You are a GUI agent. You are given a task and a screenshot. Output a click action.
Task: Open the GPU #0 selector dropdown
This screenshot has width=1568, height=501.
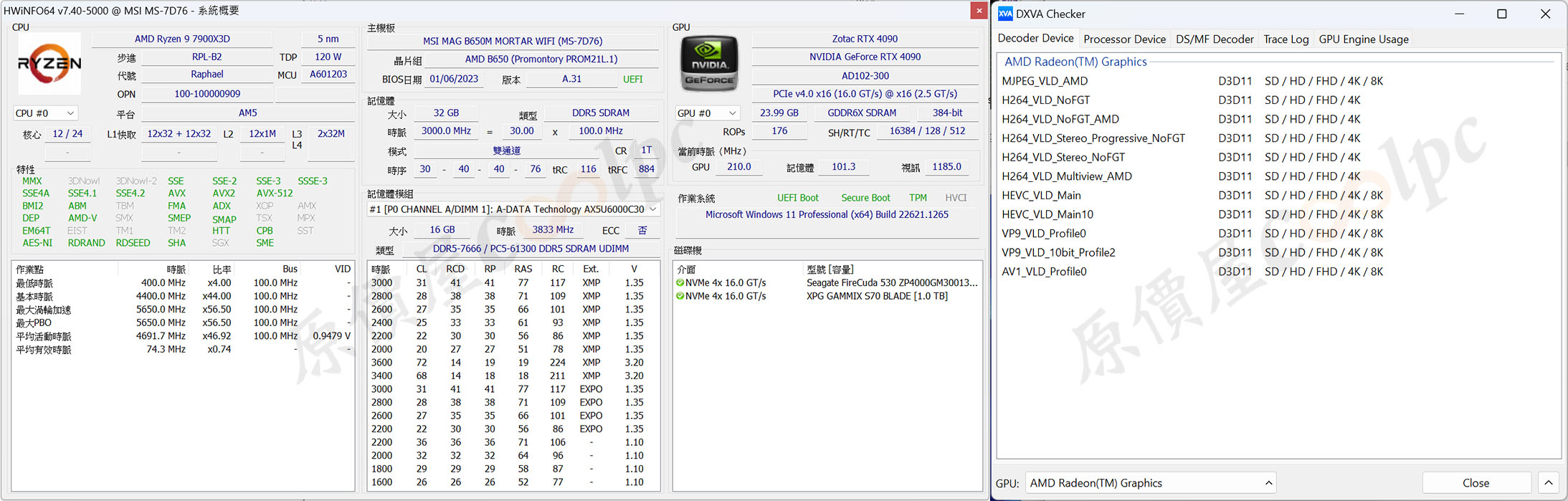[707, 113]
